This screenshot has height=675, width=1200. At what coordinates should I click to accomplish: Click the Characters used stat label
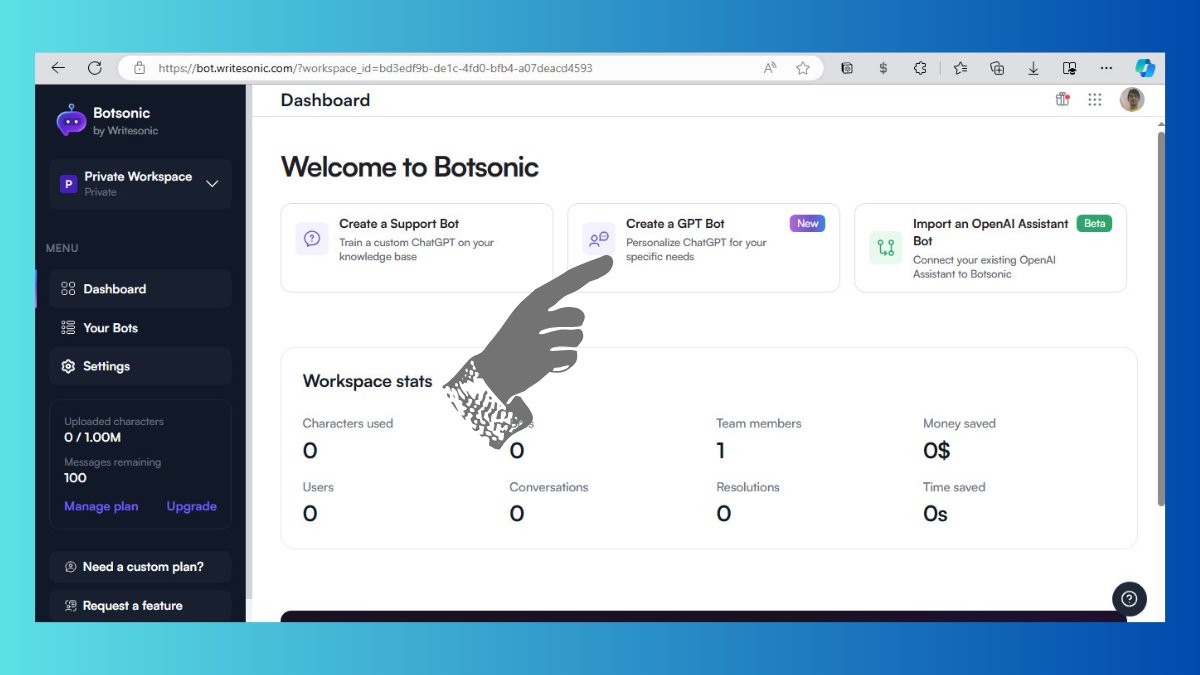click(x=348, y=423)
